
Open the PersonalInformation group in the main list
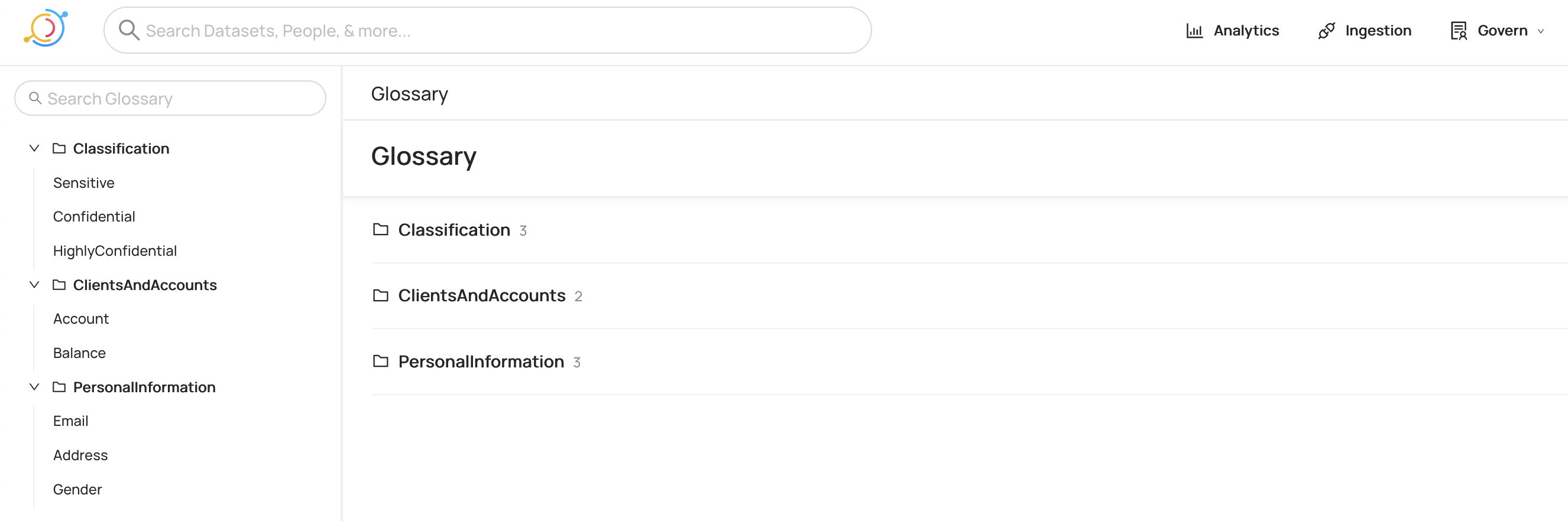(x=480, y=362)
